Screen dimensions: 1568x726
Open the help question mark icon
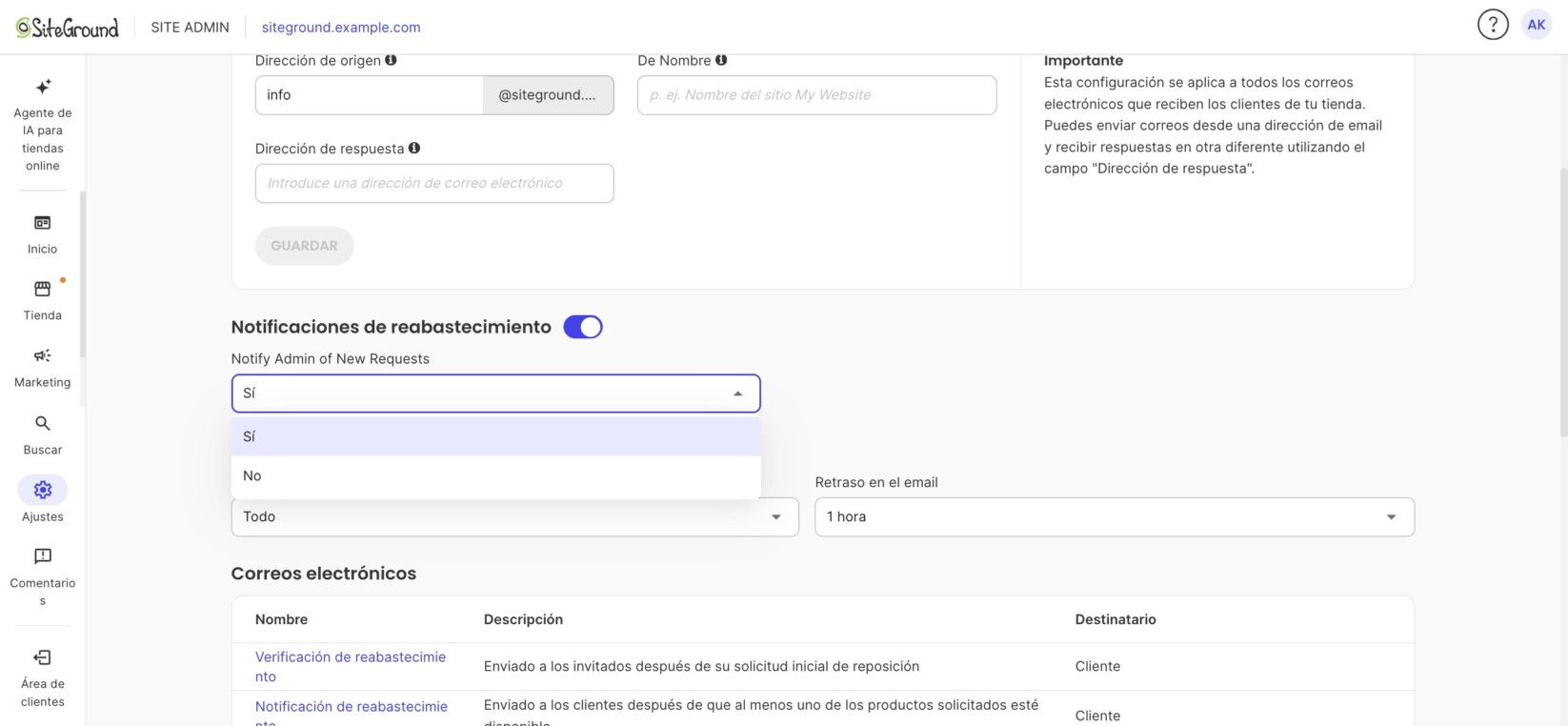(1493, 25)
